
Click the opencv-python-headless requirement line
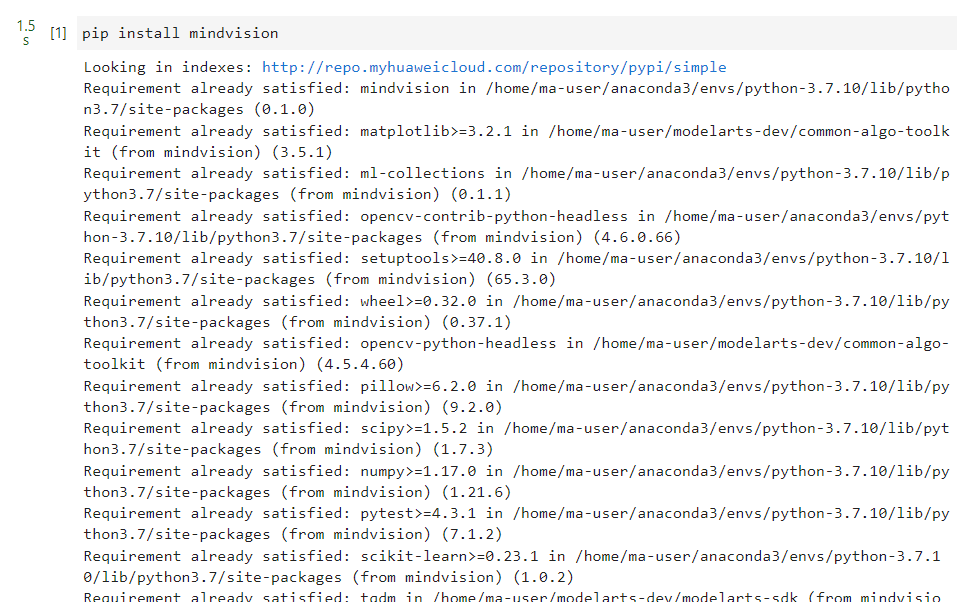pos(517,354)
